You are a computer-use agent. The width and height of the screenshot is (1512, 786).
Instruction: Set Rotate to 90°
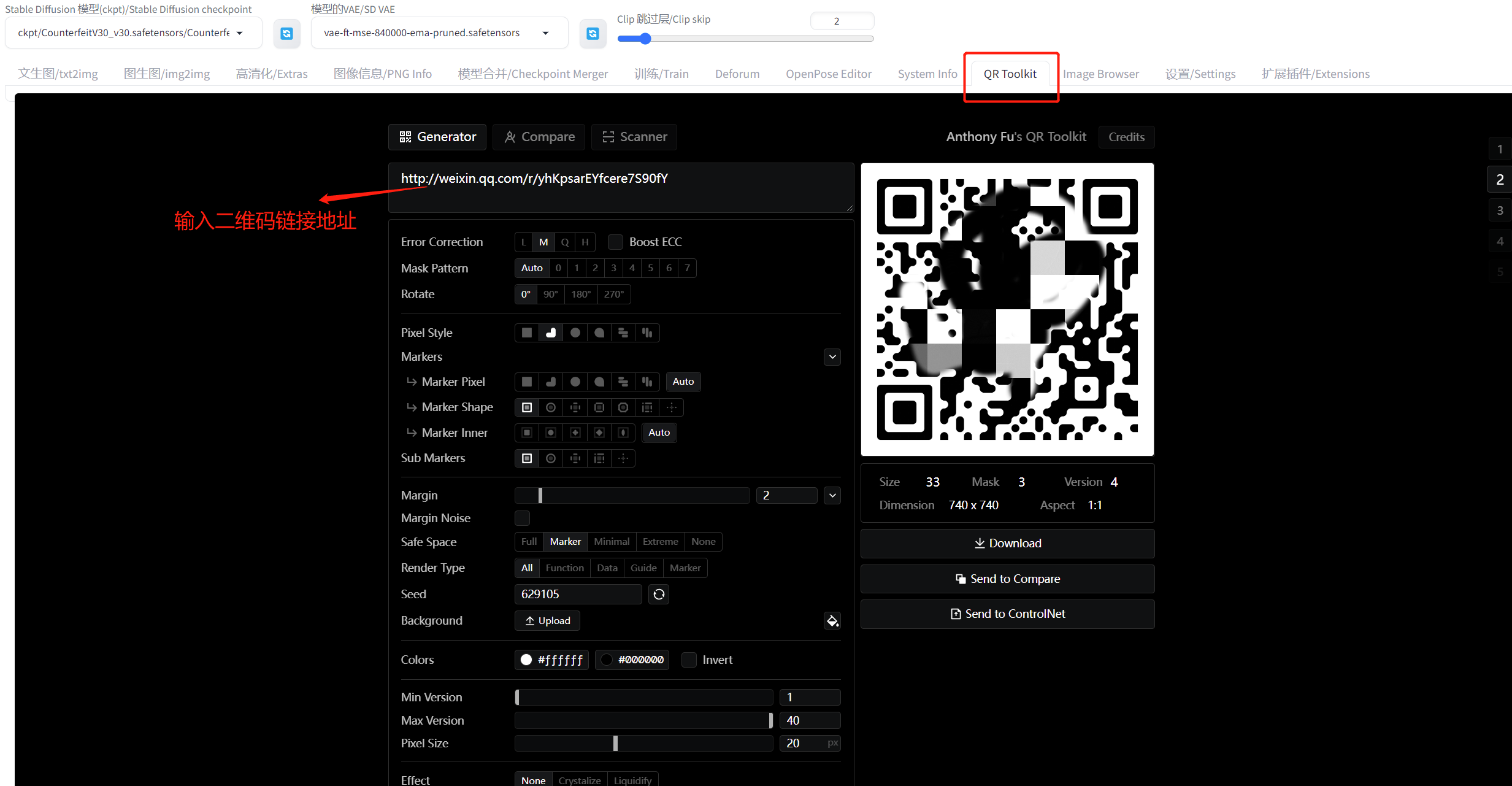(551, 294)
